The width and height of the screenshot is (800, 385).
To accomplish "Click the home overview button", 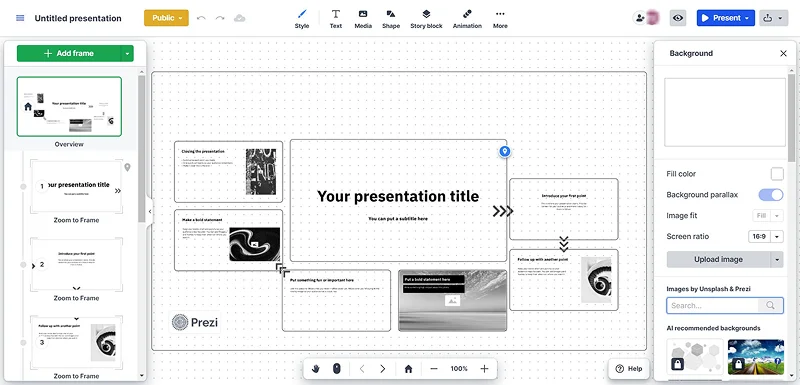I will click(408, 369).
